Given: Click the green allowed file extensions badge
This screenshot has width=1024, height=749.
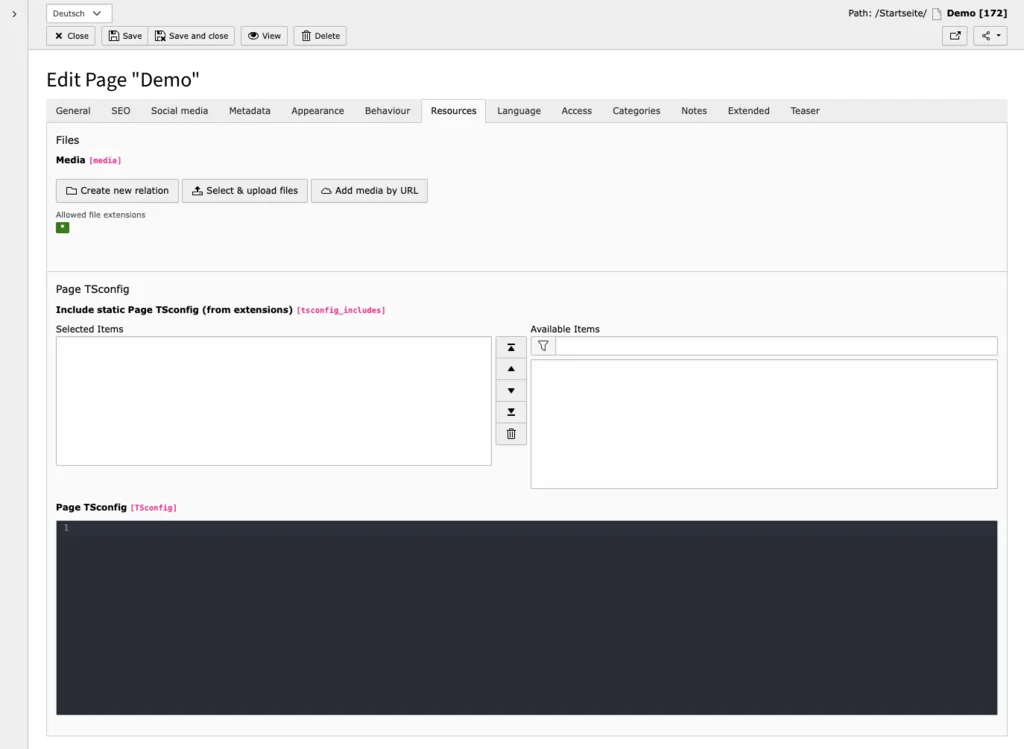Looking at the screenshot, I should click(x=62, y=227).
